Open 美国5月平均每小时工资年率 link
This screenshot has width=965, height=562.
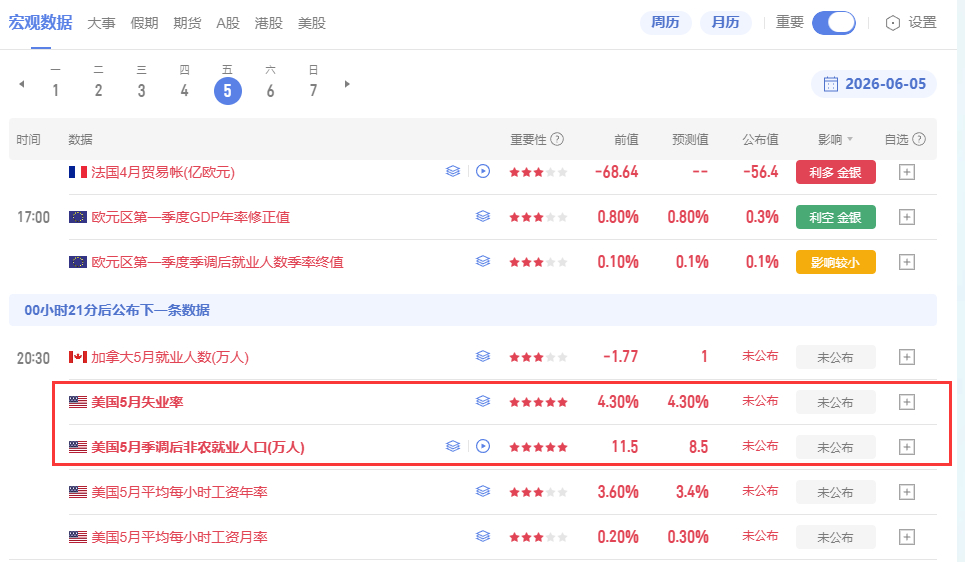pyautogui.click(x=179, y=492)
